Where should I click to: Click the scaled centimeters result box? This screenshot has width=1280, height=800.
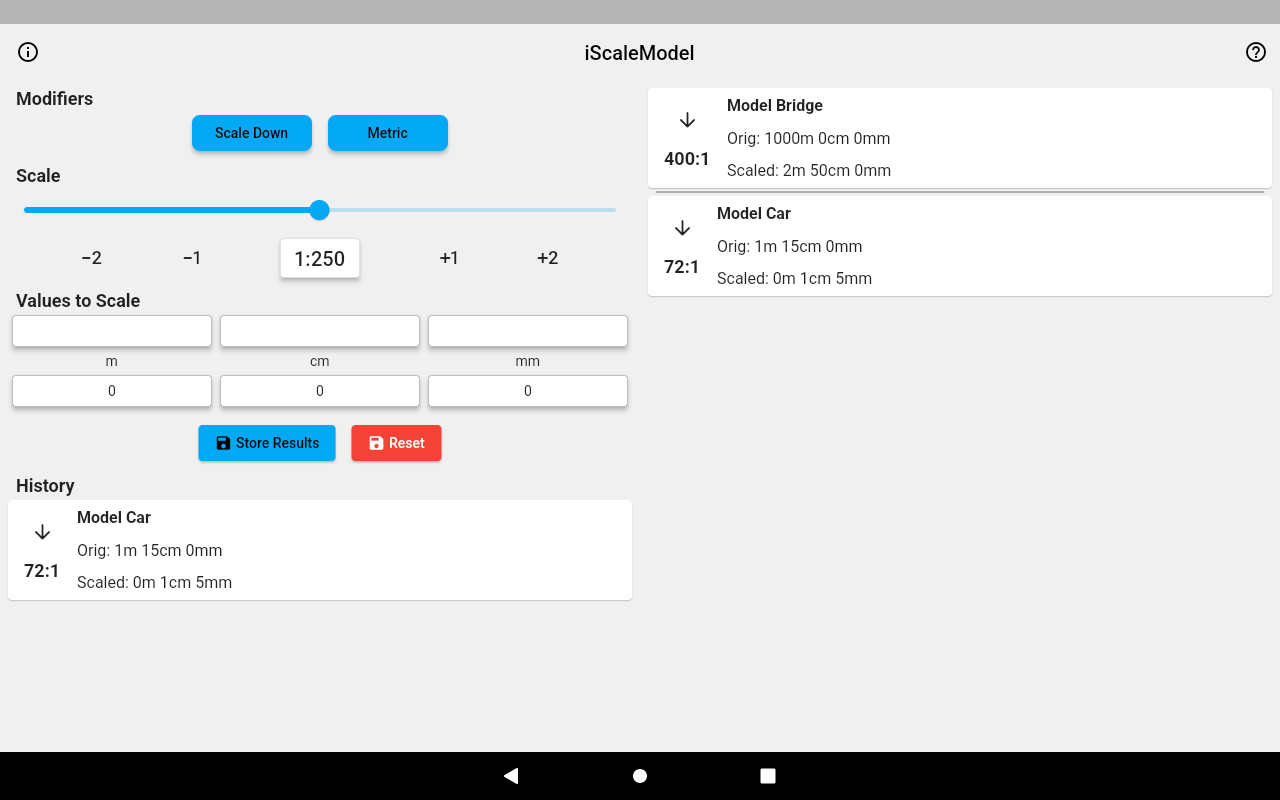coord(320,391)
